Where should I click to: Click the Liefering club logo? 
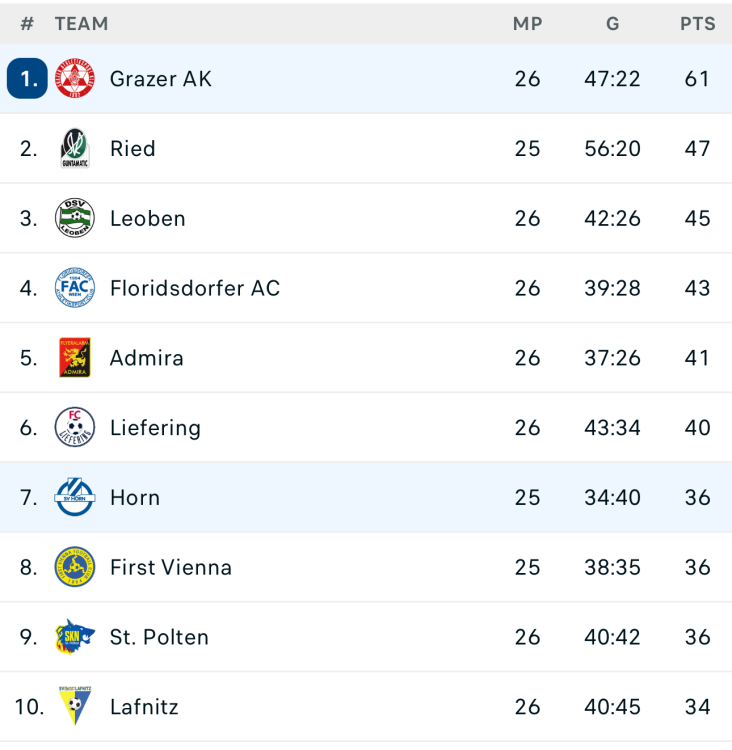[x=75, y=428]
